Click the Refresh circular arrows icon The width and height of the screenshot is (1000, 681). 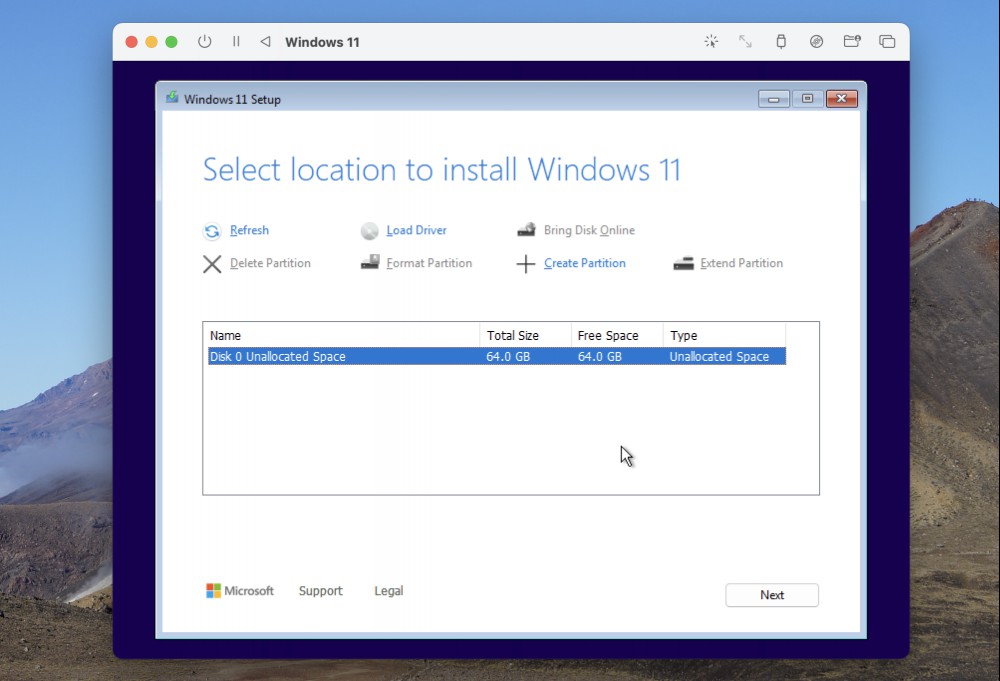tap(212, 231)
